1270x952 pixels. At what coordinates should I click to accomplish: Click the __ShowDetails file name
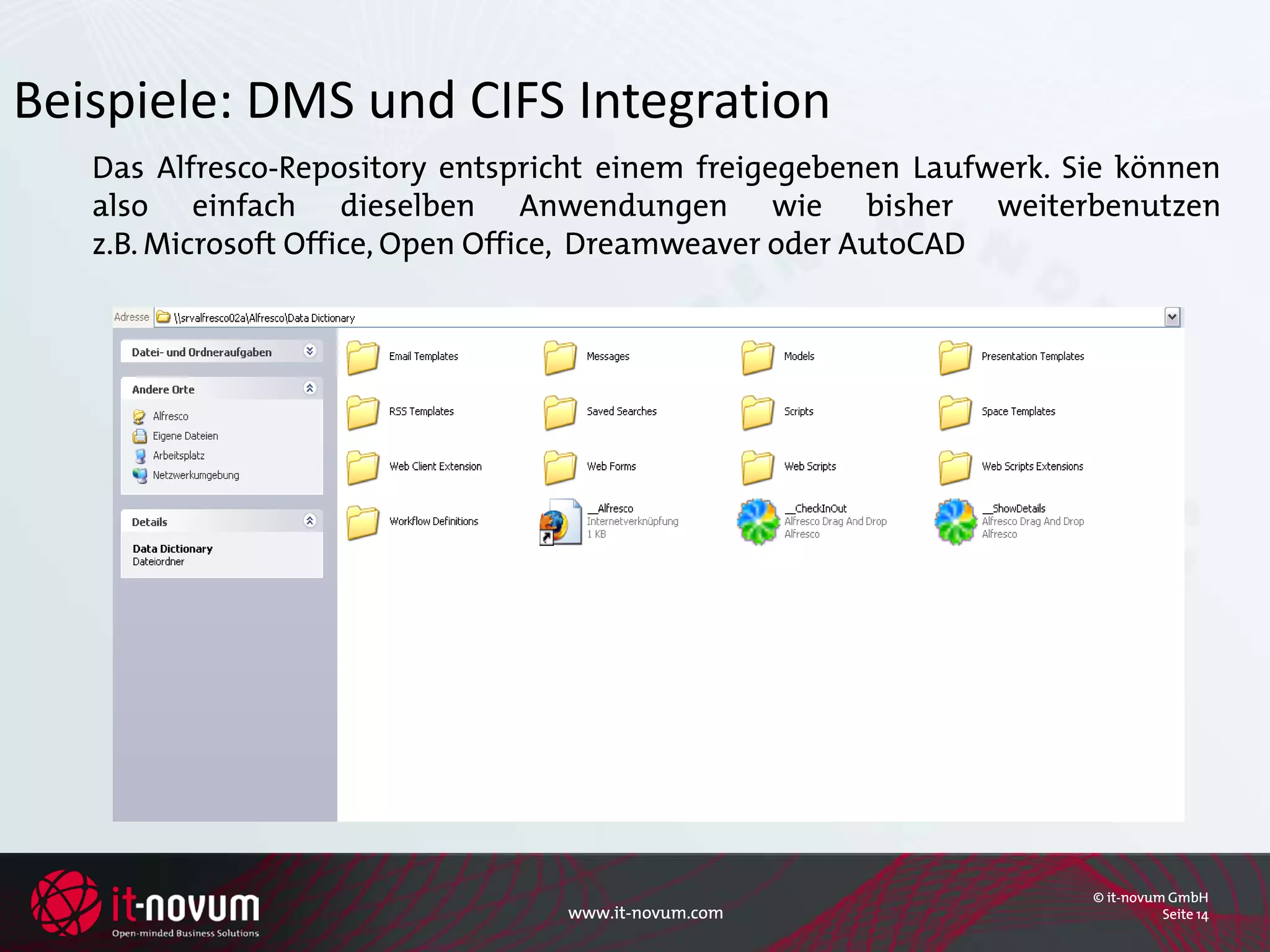click(1013, 509)
